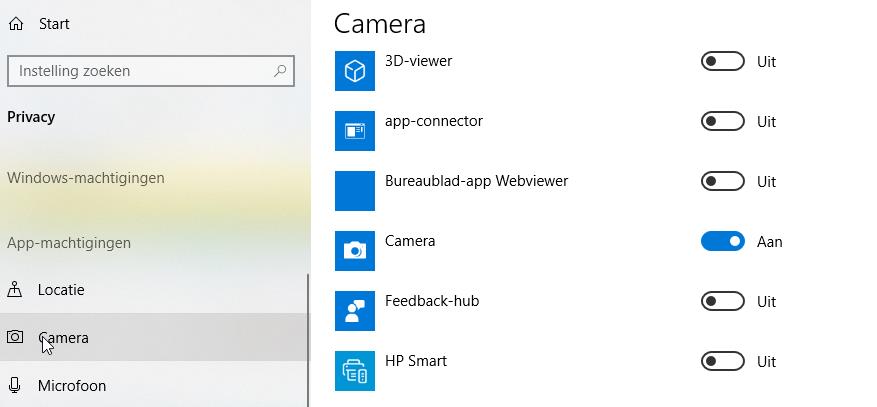Image resolution: width=877 pixels, height=407 pixels.
Task: Click the Bureaublad-app Webviewer blue icon
Action: 354,191
